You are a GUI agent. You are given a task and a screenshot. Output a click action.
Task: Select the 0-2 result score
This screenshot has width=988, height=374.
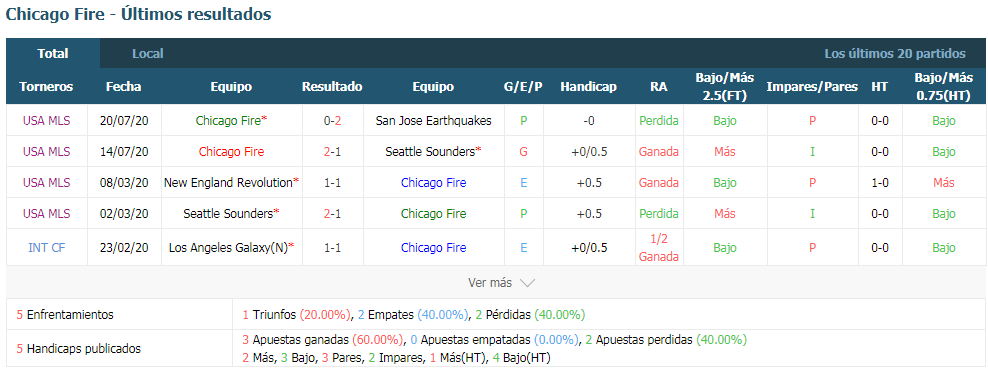pos(332,120)
